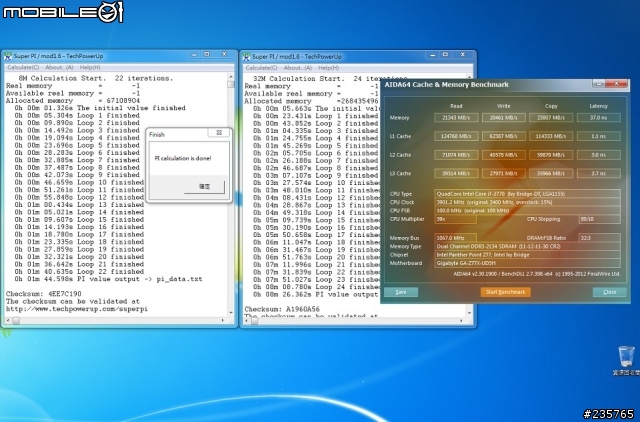Open Calculate menu in right Super PI window

(261, 68)
